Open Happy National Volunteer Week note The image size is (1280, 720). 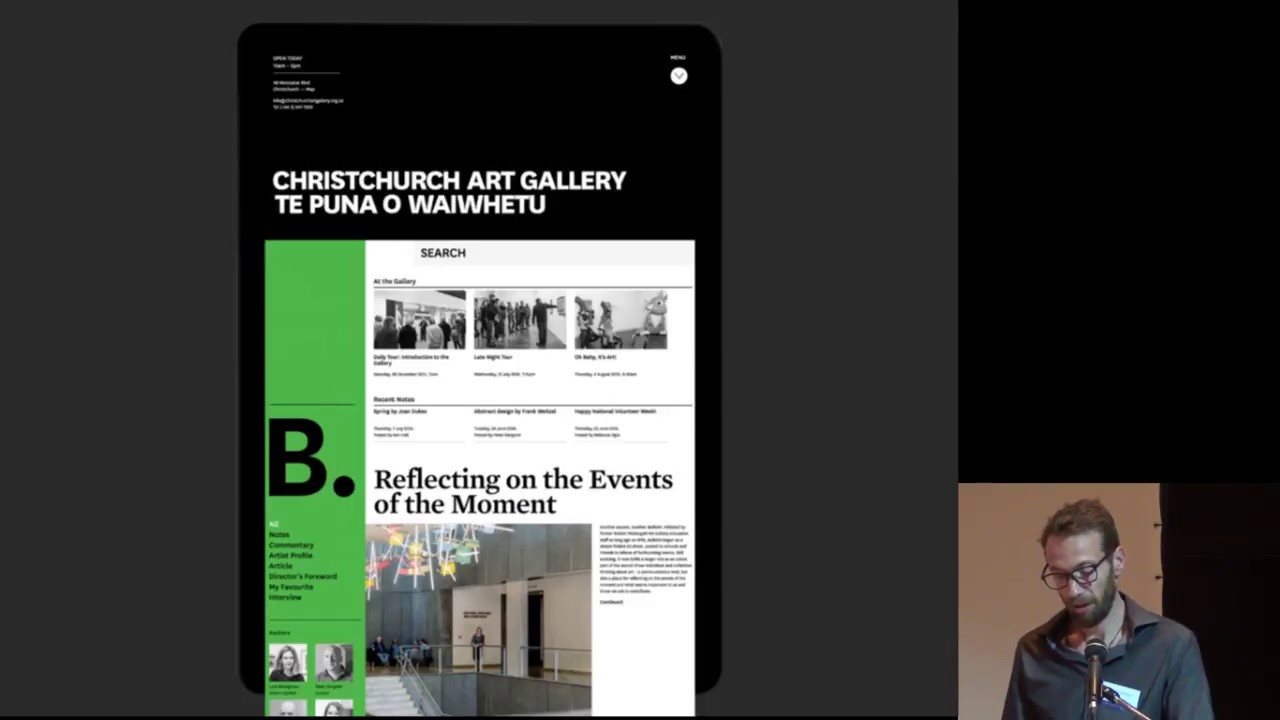coord(615,411)
